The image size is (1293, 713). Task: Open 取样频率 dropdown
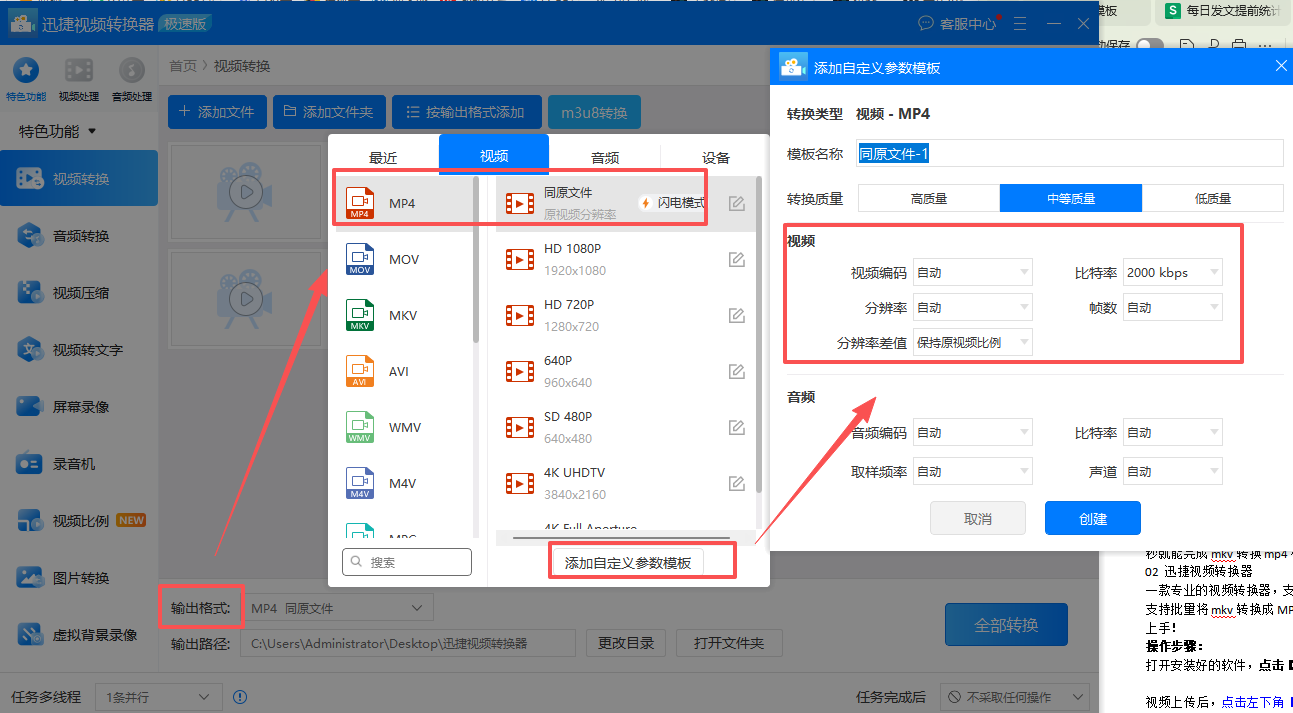click(973, 471)
